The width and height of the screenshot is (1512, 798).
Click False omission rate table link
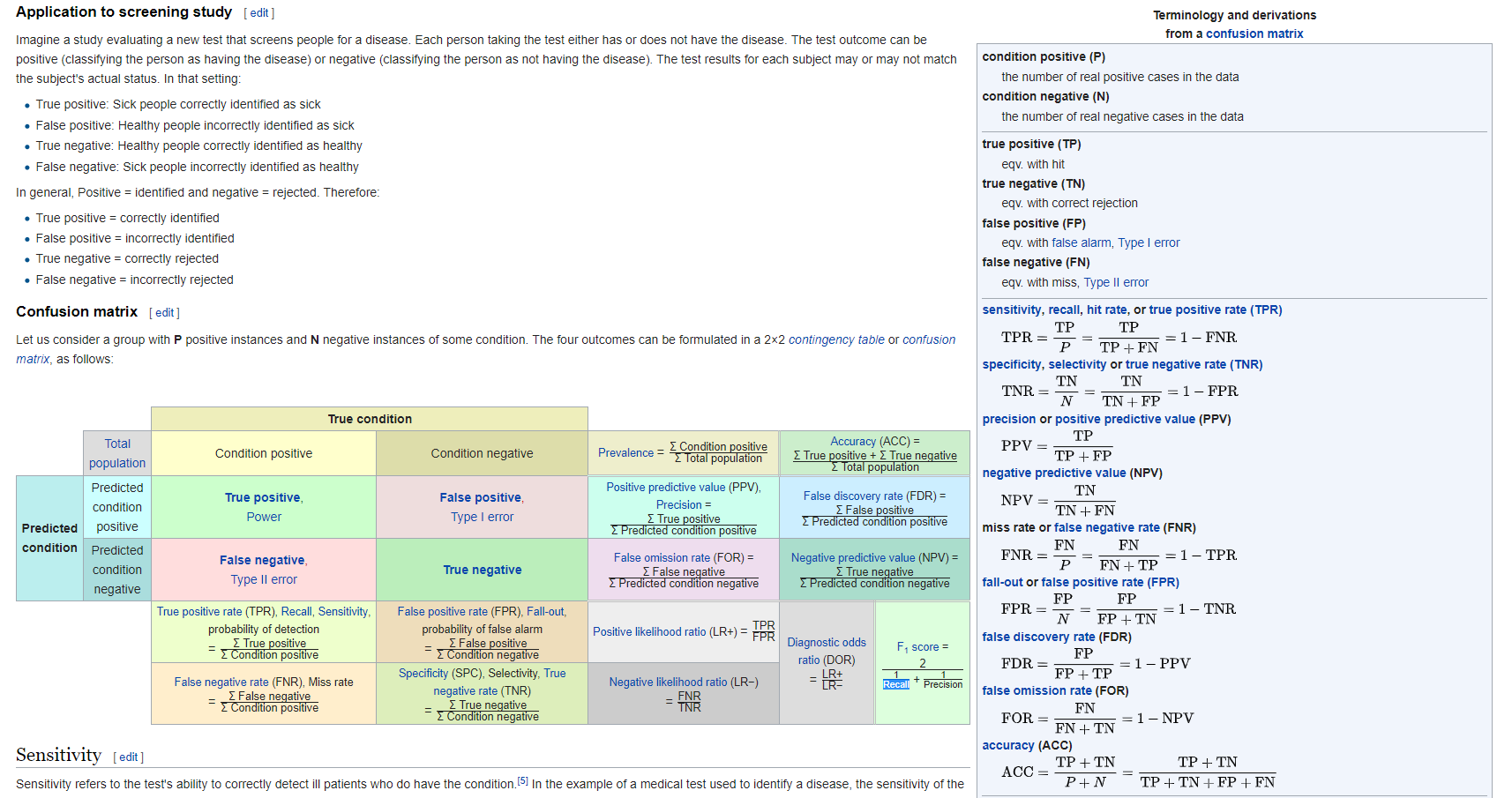[663, 557]
